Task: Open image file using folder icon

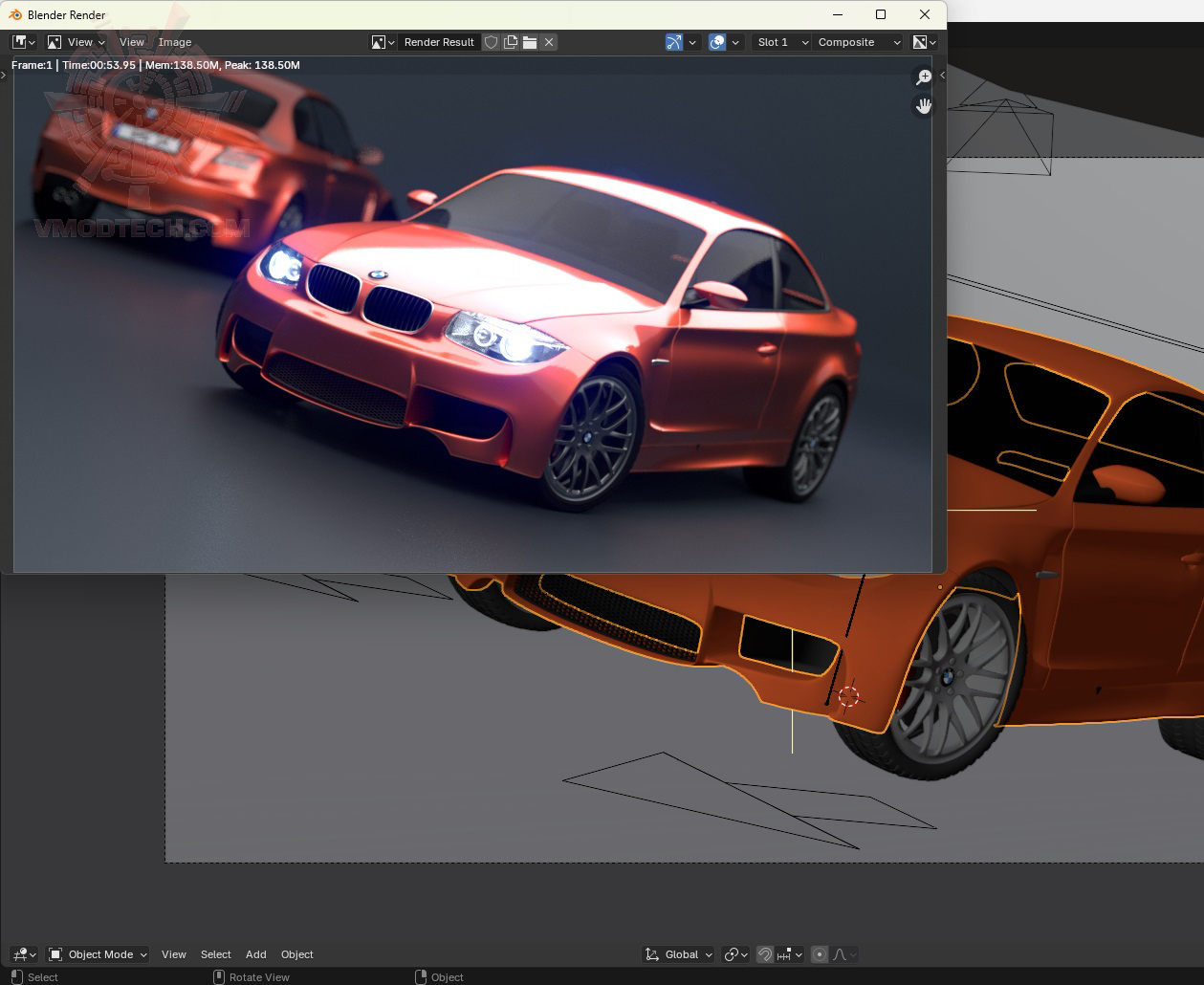Action: click(x=530, y=42)
